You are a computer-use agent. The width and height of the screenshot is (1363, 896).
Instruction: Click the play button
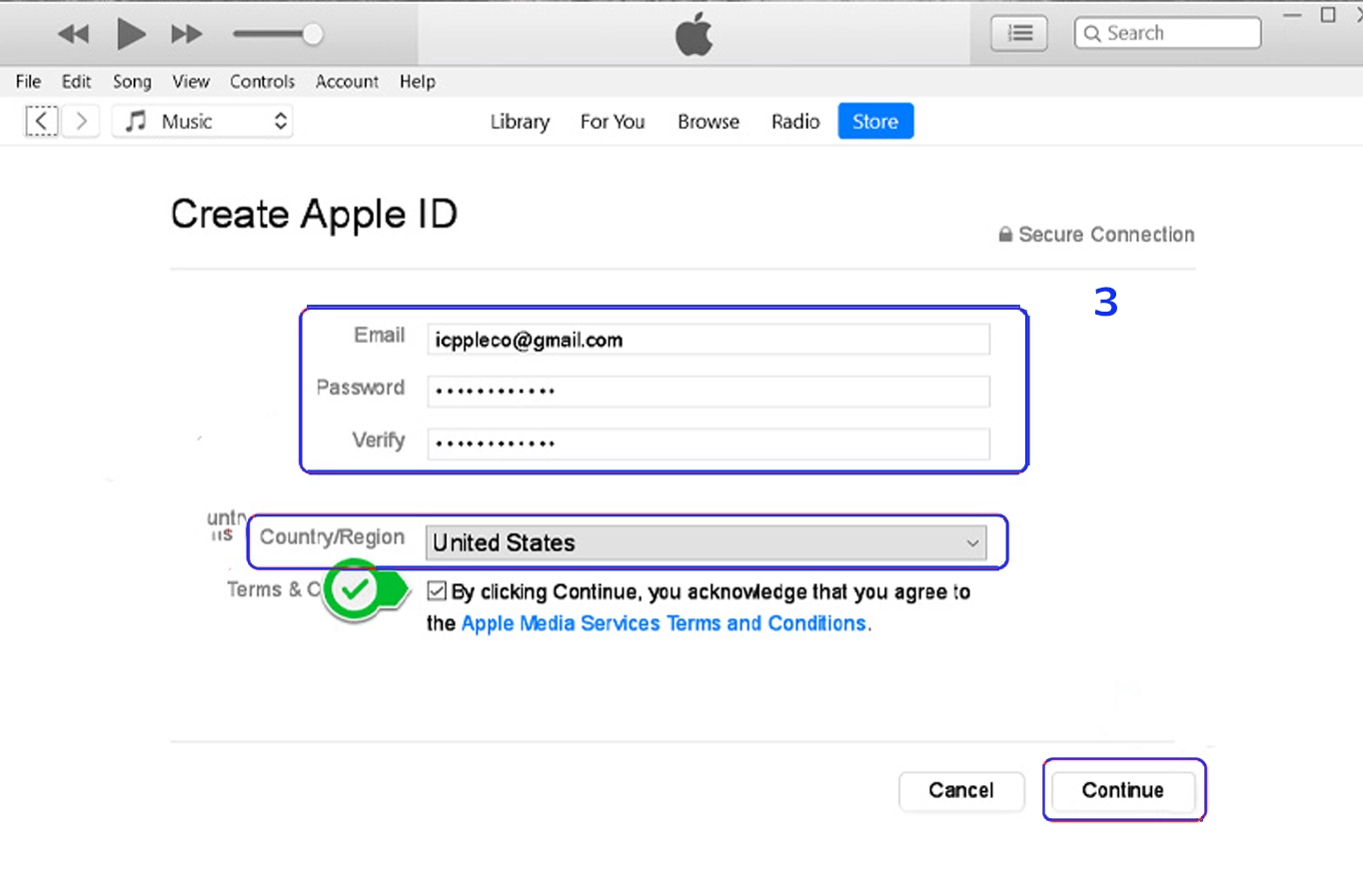pos(131,34)
